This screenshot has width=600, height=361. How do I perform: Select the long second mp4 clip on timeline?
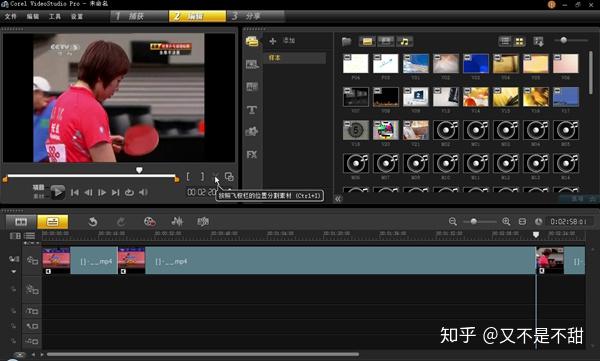tap(327, 261)
